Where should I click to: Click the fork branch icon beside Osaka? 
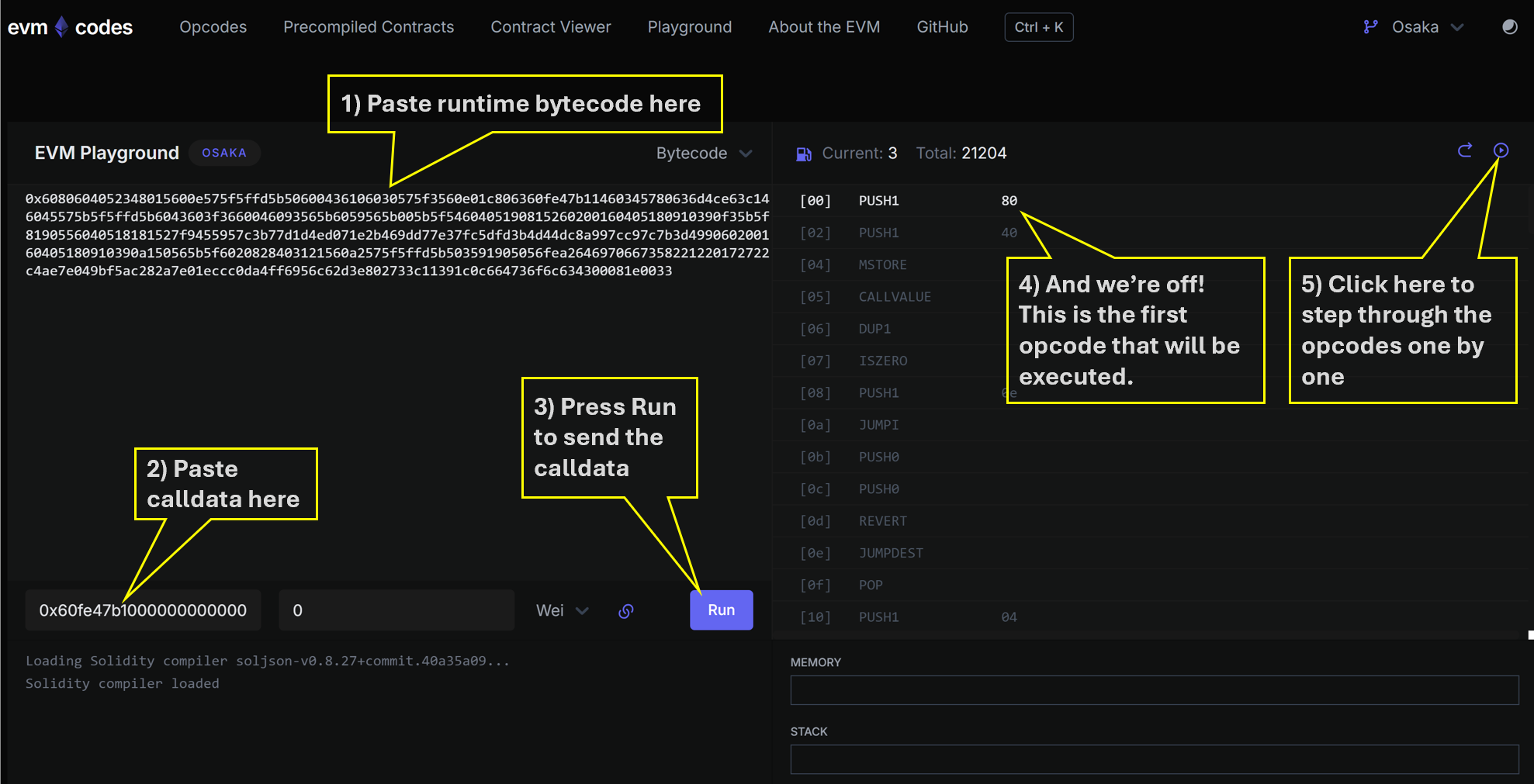pyautogui.click(x=1371, y=27)
